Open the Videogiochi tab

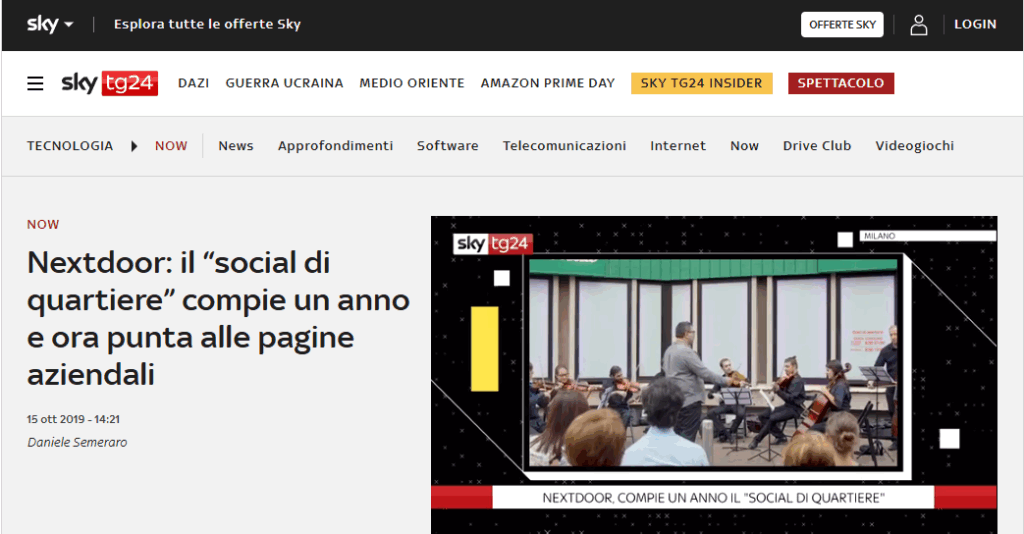(x=914, y=146)
